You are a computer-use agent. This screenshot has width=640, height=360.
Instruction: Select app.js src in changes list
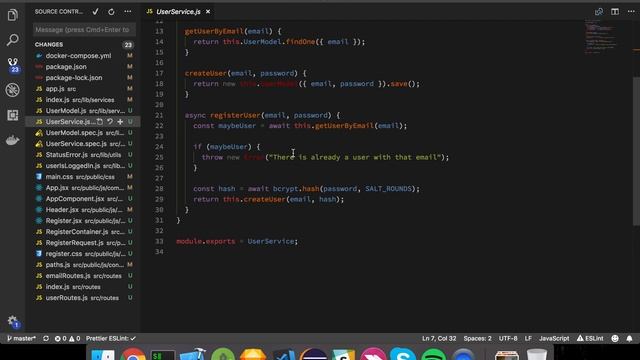click(x=83, y=89)
